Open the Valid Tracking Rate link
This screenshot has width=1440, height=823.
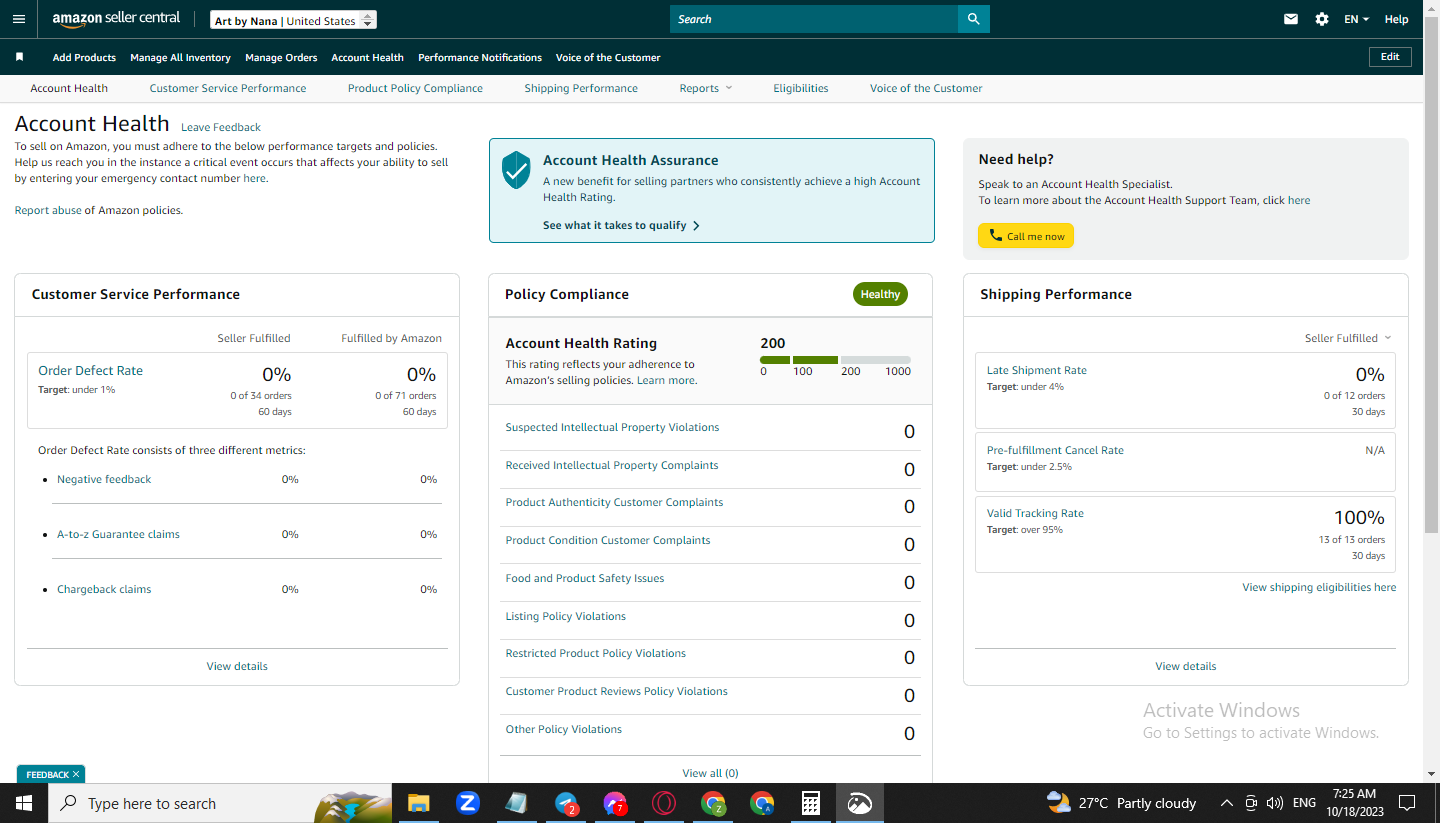[1035, 513]
